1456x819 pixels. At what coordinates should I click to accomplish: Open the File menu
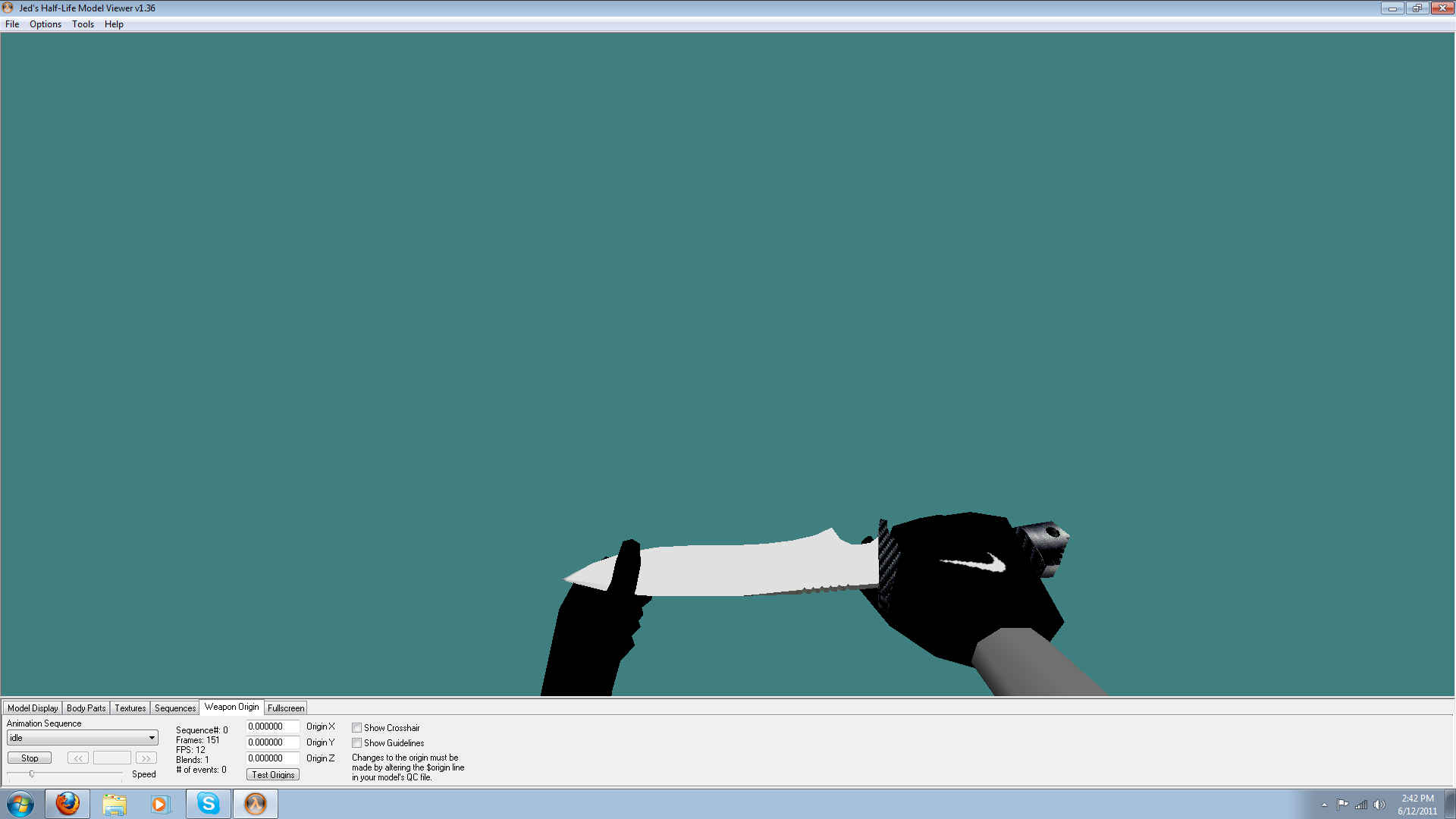coord(12,24)
